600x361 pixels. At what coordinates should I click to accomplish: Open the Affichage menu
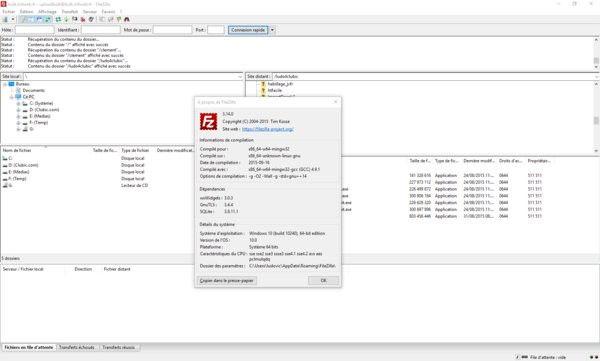47,11
